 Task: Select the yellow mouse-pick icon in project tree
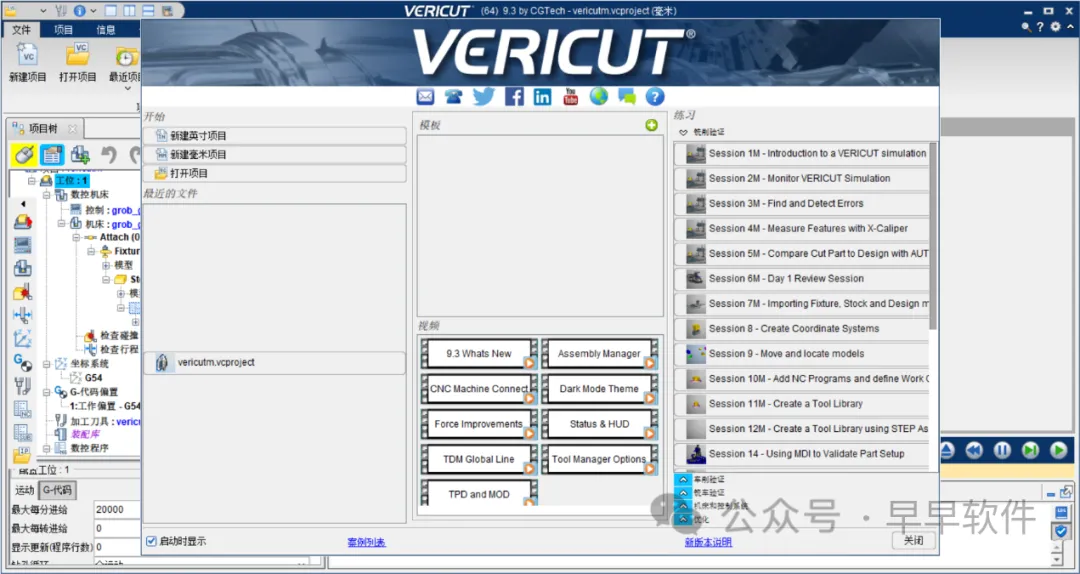[24, 155]
